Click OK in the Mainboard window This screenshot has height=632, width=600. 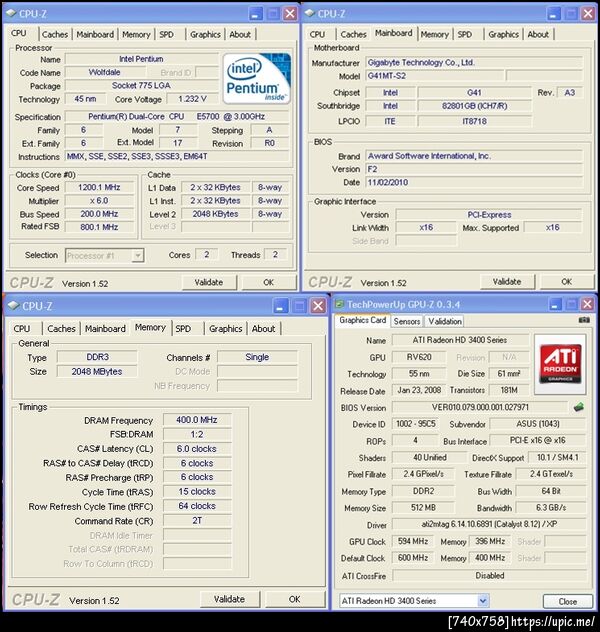coord(567,281)
